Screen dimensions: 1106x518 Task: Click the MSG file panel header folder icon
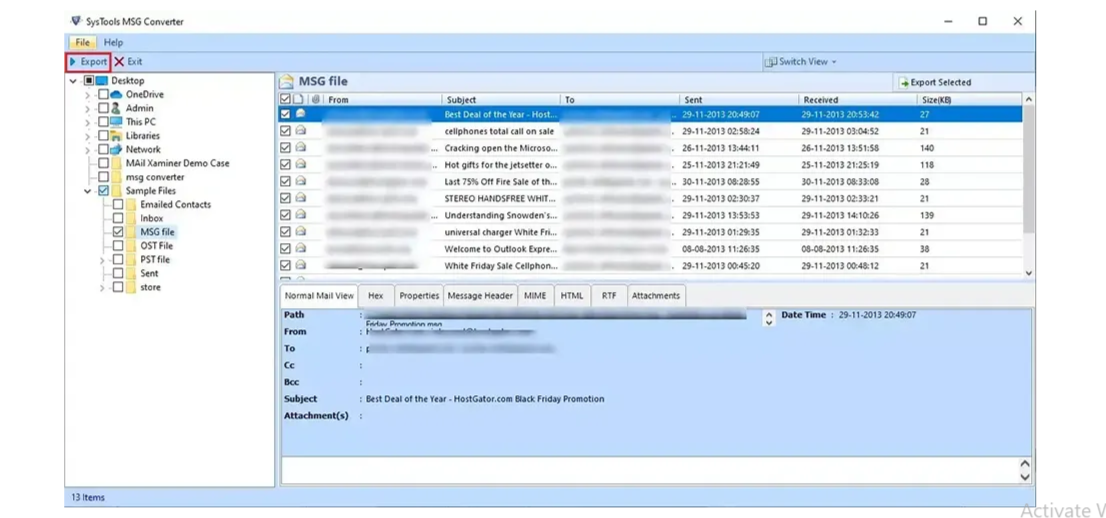tap(286, 81)
